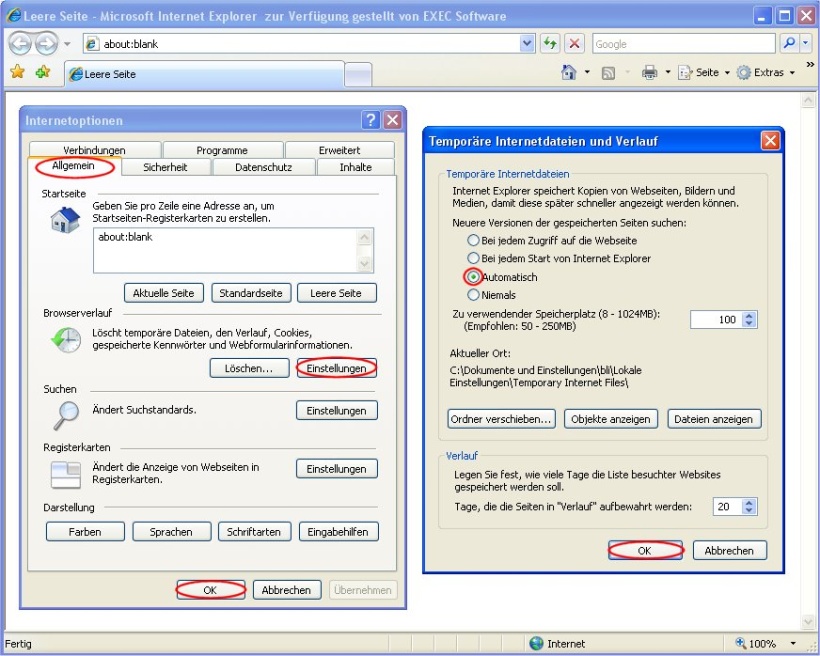
Task: Click the Löschen... button
Action: pos(249,368)
